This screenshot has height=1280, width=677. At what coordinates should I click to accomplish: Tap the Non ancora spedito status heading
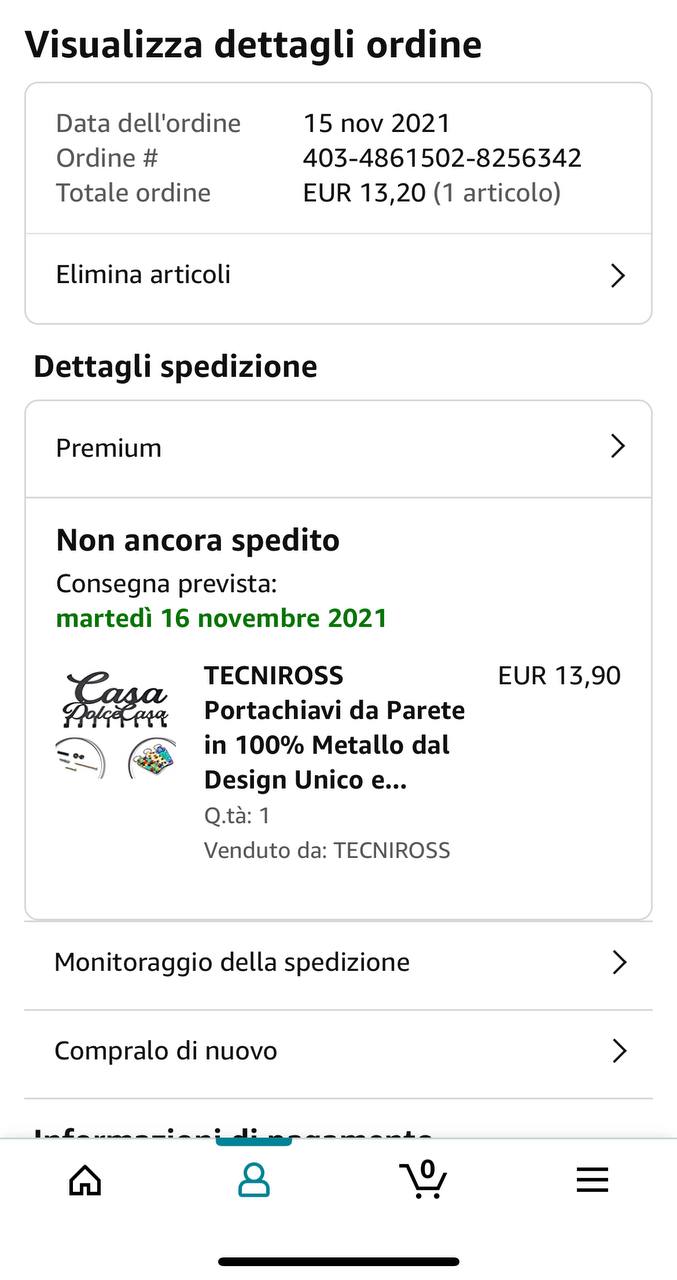(x=198, y=540)
